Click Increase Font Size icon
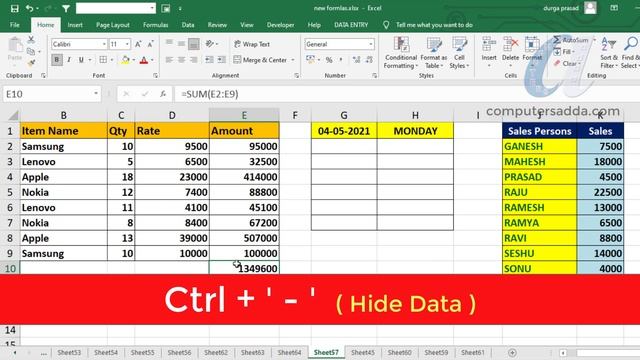The height and width of the screenshot is (360, 640). pyautogui.click(x=138, y=44)
